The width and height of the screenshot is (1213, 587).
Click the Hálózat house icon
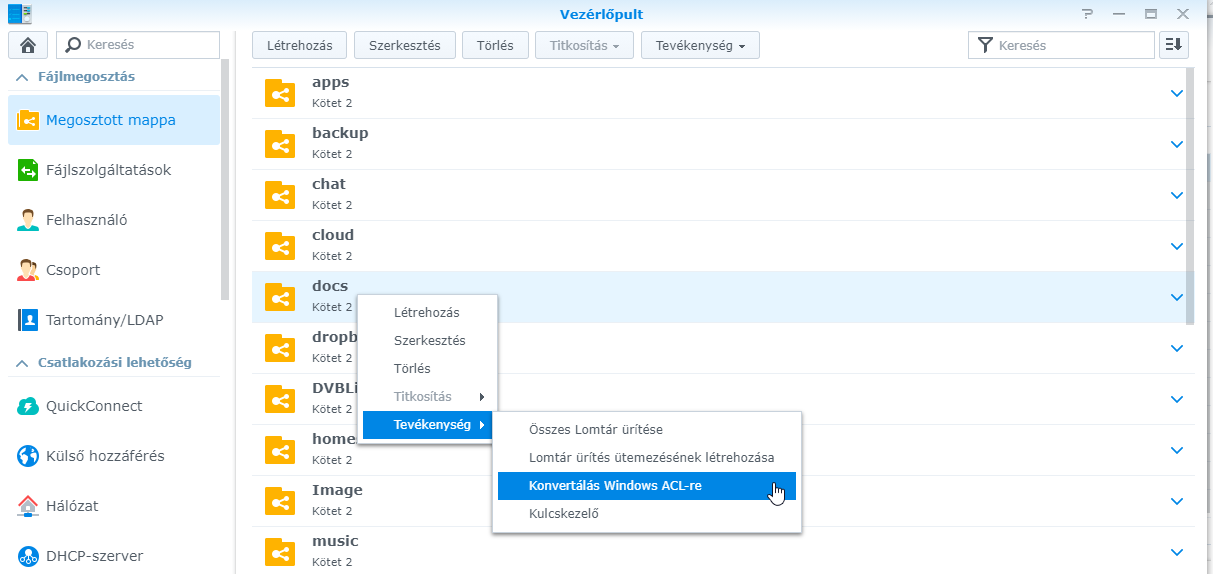point(28,506)
